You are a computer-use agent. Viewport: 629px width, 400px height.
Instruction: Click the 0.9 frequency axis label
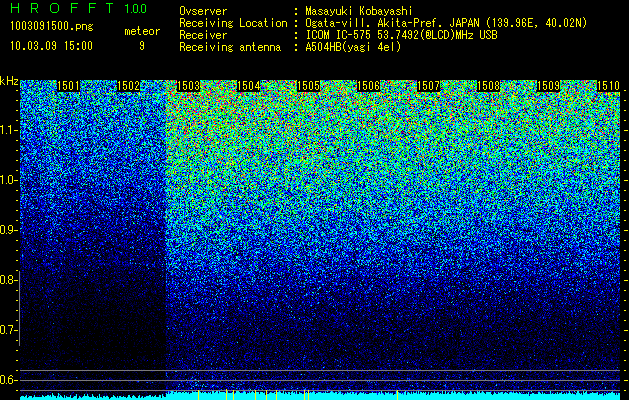point(8,230)
